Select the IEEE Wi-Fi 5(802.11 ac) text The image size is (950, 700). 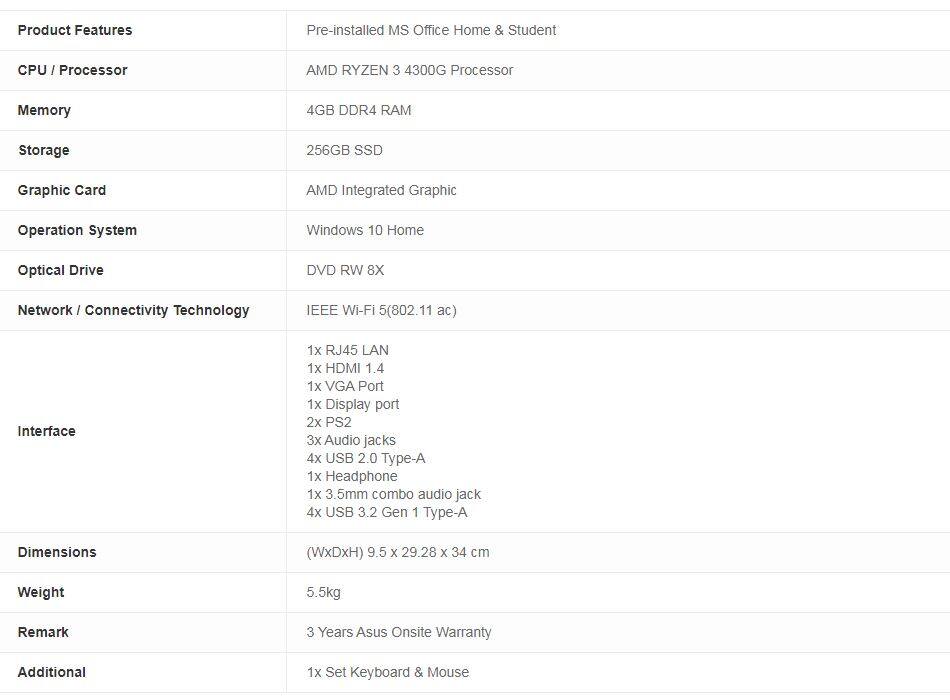381,310
